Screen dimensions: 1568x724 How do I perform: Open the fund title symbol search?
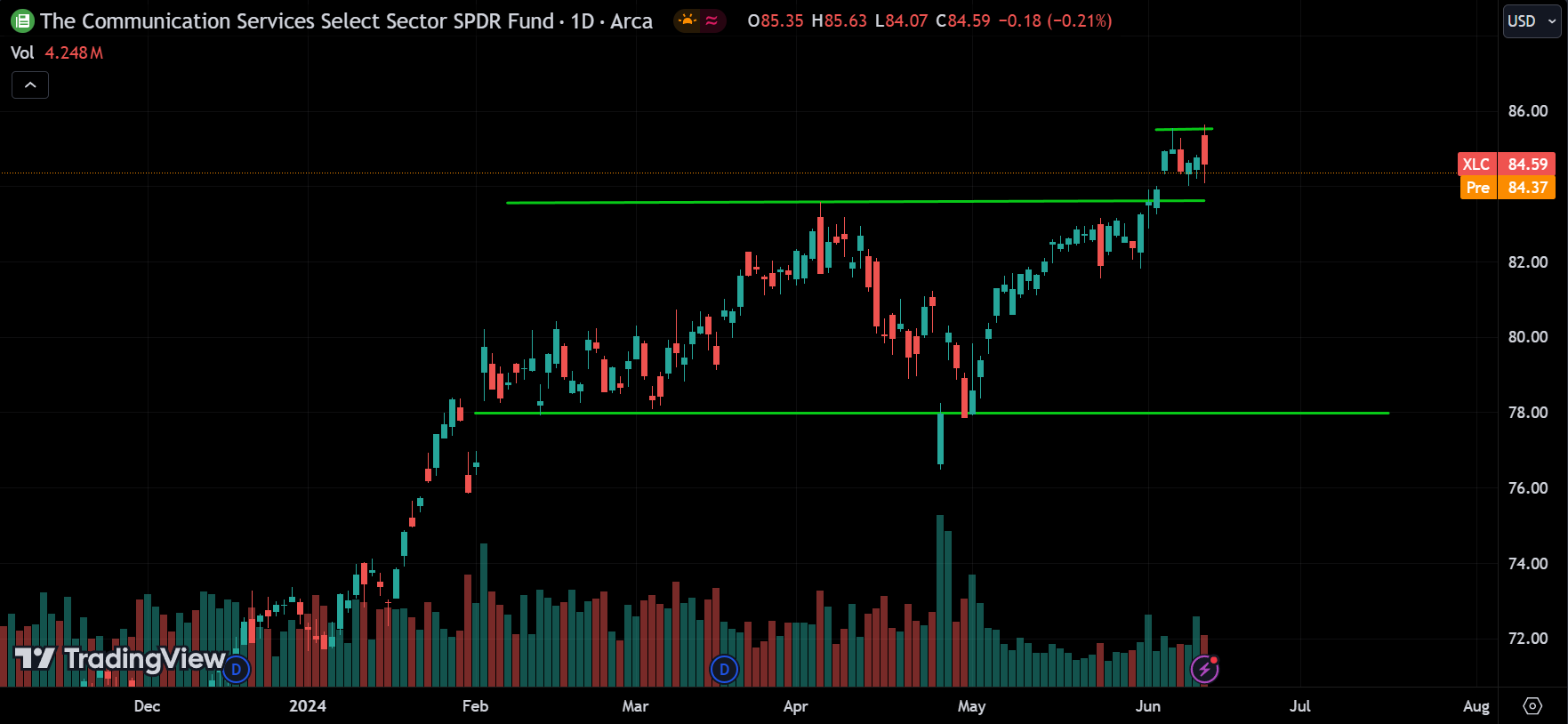pyautogui.click(x=297, y=20)
